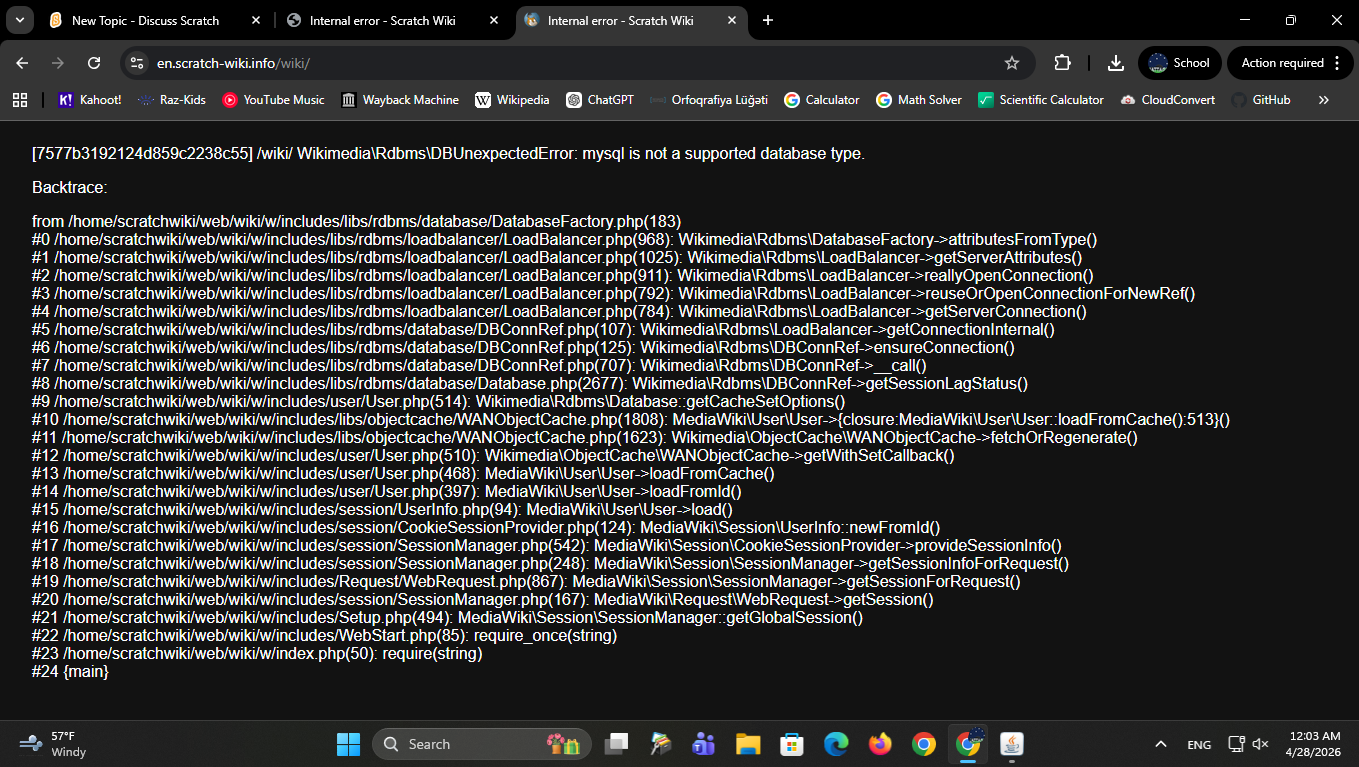Open the Orfoqrafiya Lüğəti bookmark
This screenshot has width=1359, height=767.
coord(708,100)
